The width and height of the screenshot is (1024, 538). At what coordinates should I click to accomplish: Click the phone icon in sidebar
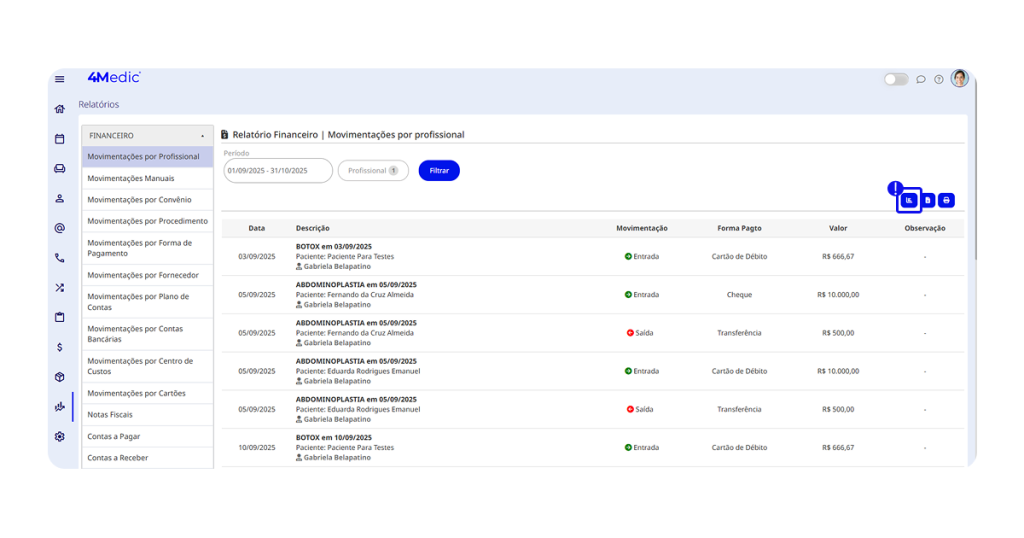coord(60,258)
